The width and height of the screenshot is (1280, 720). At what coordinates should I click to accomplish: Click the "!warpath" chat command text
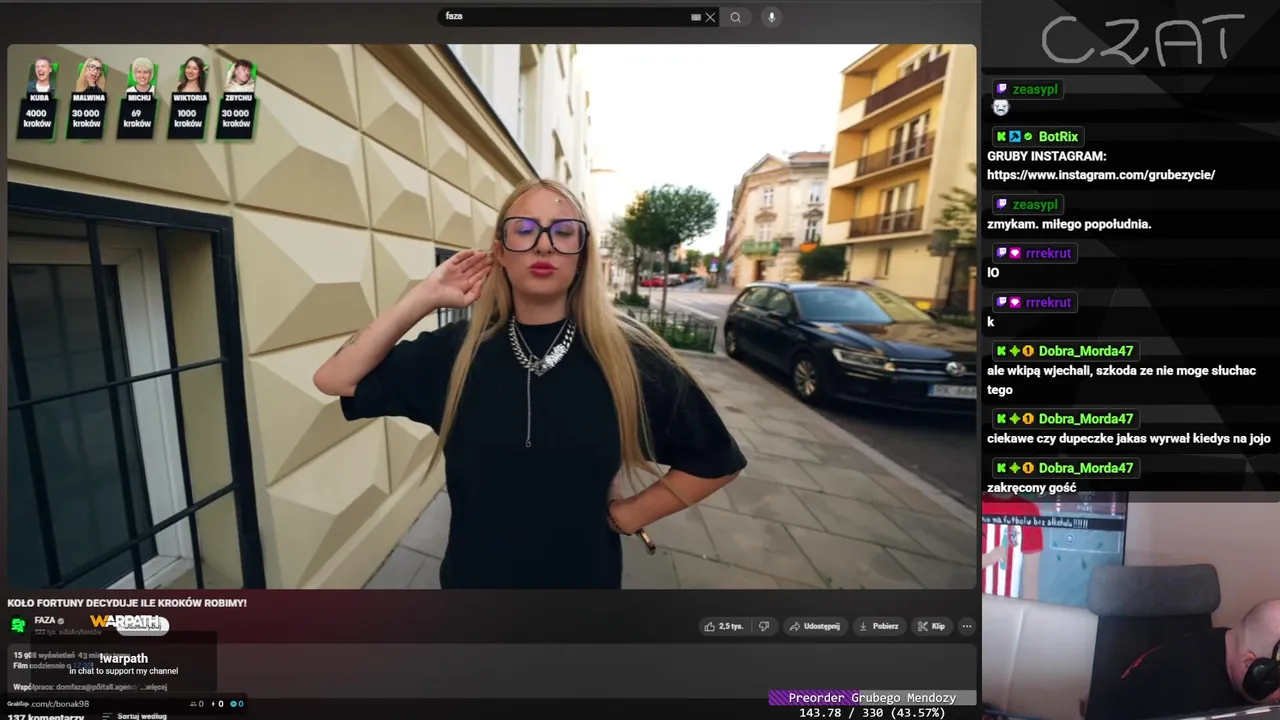click(x=124, y=658)
